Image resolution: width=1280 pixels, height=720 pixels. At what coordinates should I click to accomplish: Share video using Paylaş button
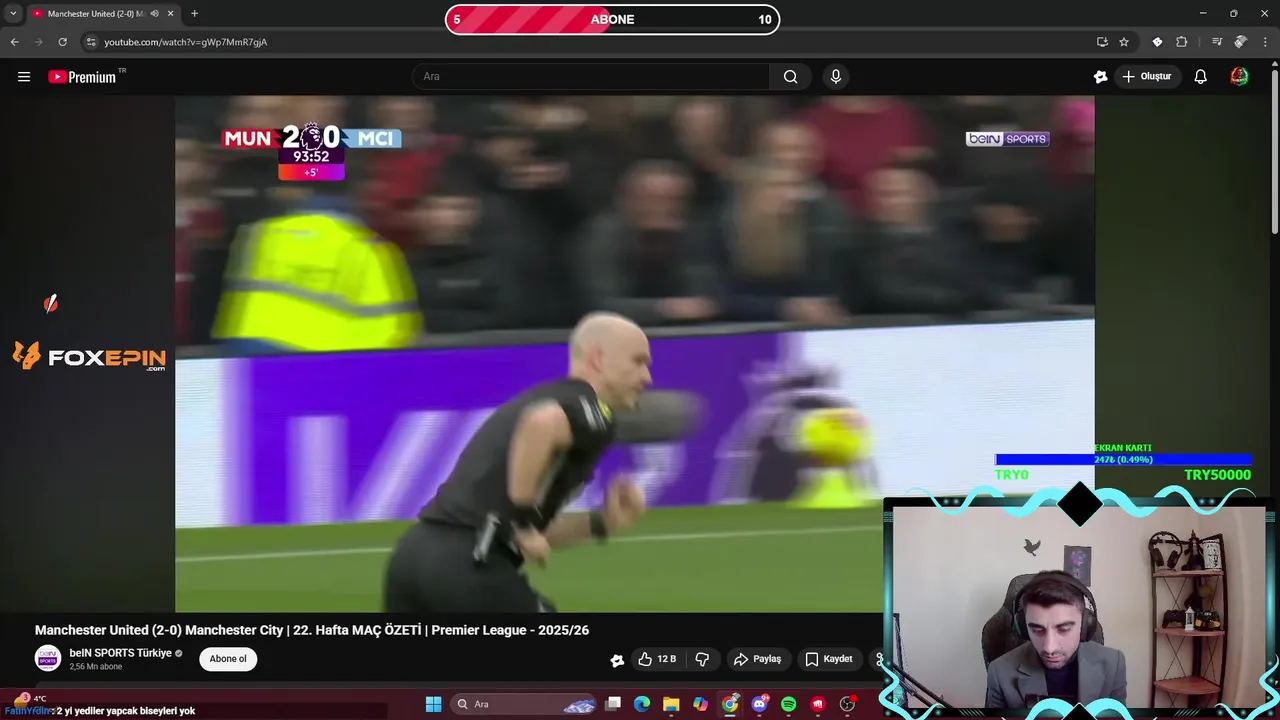pos(757,659)
